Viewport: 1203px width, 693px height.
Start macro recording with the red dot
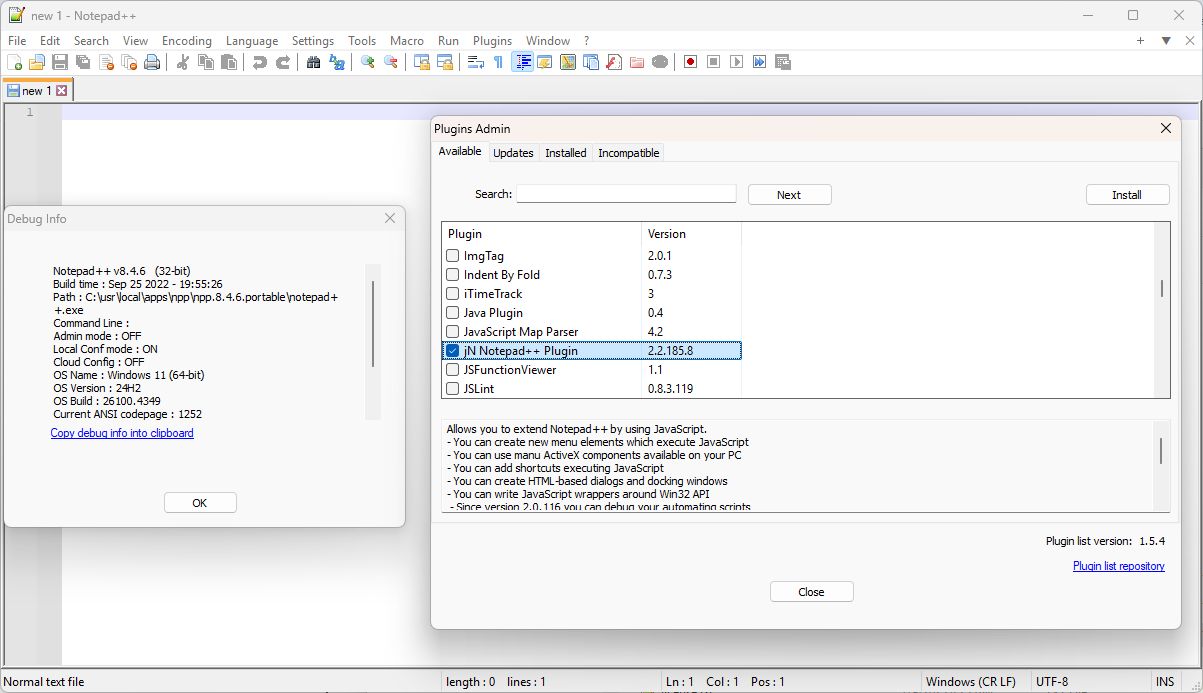691,62
